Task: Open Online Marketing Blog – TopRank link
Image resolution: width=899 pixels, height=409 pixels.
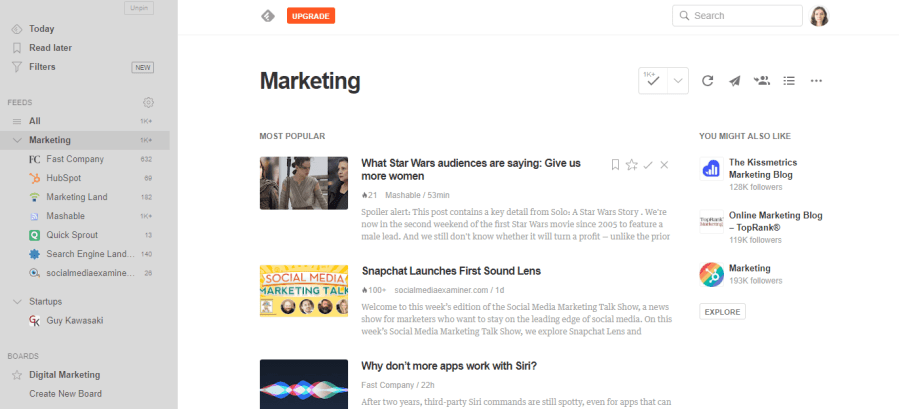Action: point(776,221)
